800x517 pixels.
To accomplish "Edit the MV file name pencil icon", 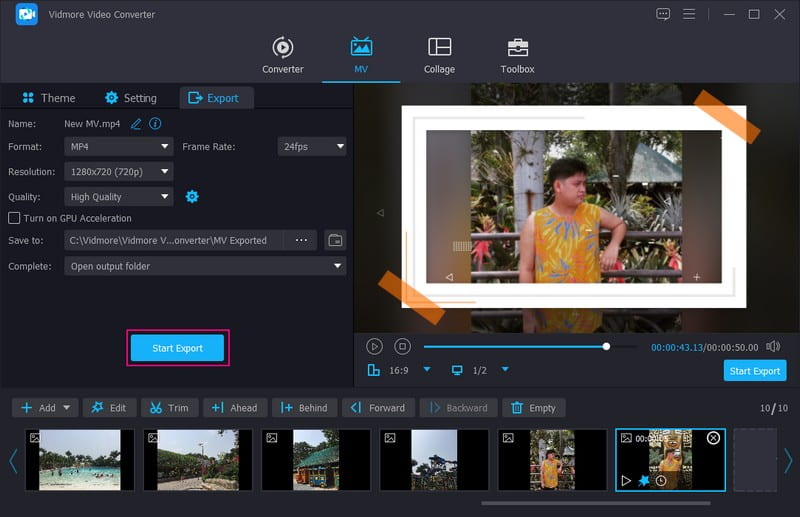I will point(137,124).
